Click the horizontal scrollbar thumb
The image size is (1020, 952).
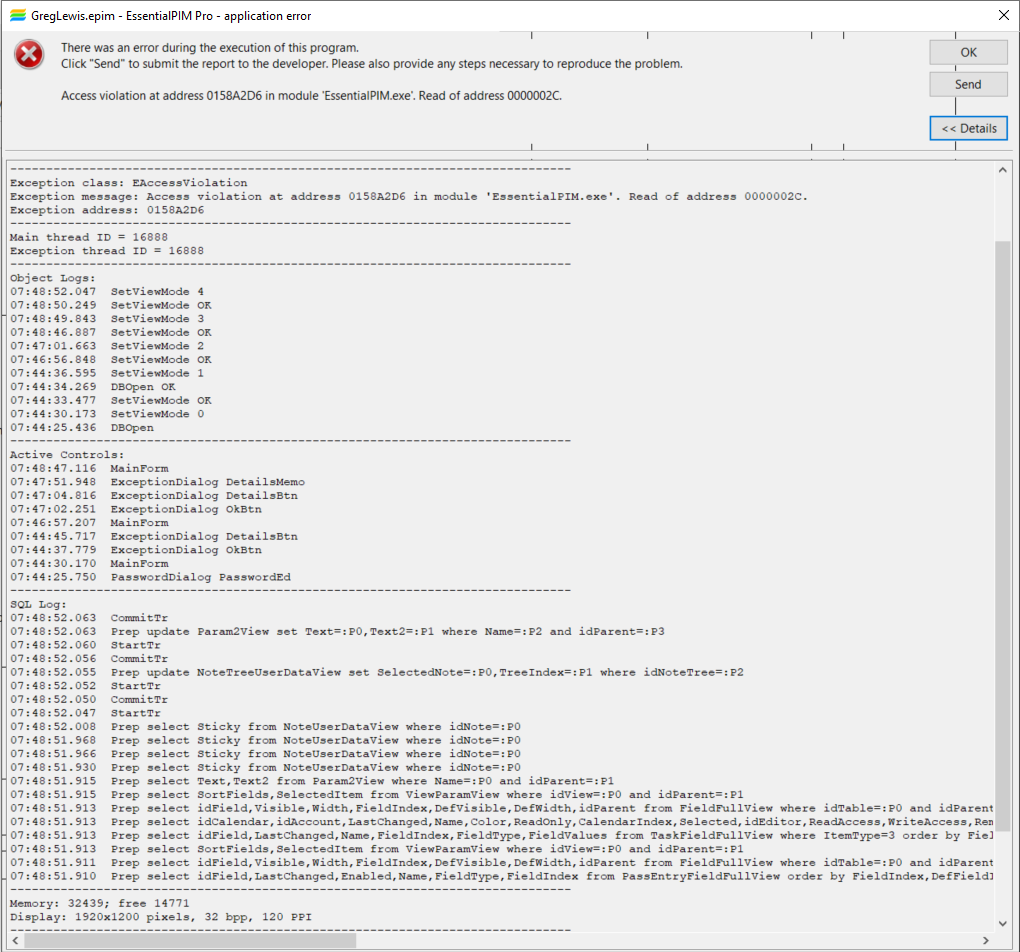(x=190, y=940)
